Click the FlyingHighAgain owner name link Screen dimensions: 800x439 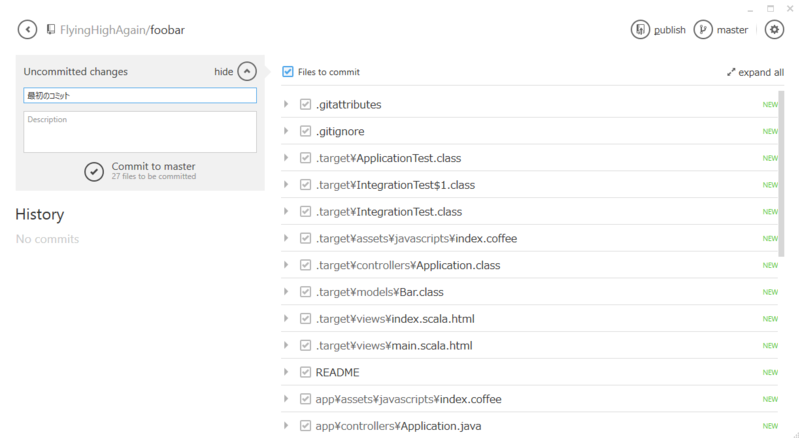point(102,30)
